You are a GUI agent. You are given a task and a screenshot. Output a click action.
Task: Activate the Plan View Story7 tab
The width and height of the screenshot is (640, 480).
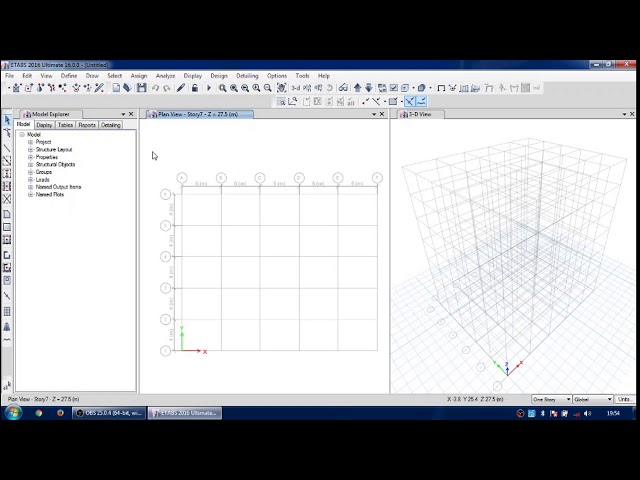pyautogui.click(x=198, y=114)
